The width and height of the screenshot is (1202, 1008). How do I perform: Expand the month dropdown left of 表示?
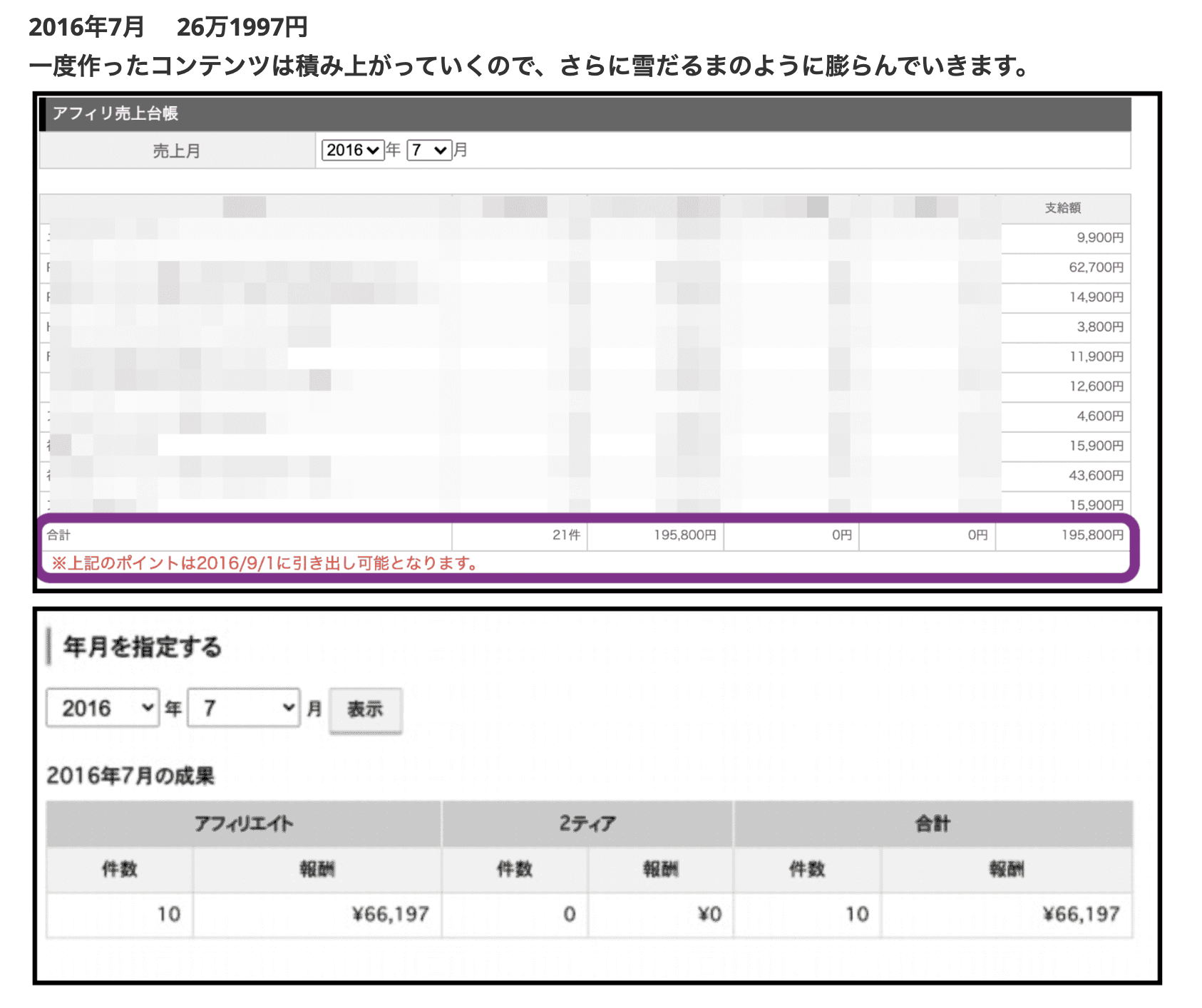(243, 708)
